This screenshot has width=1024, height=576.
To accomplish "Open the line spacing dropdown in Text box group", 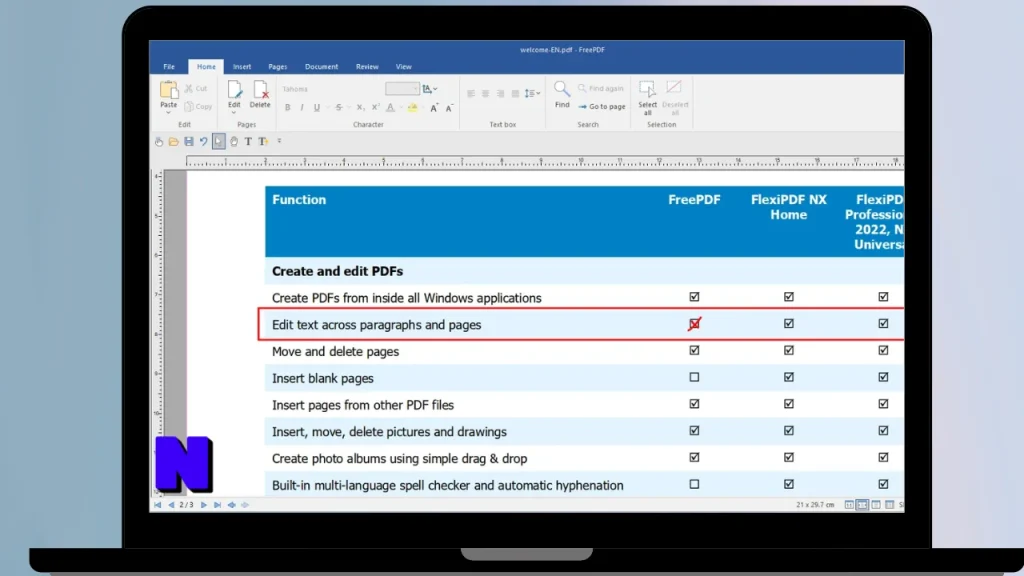I will [532, 94].
